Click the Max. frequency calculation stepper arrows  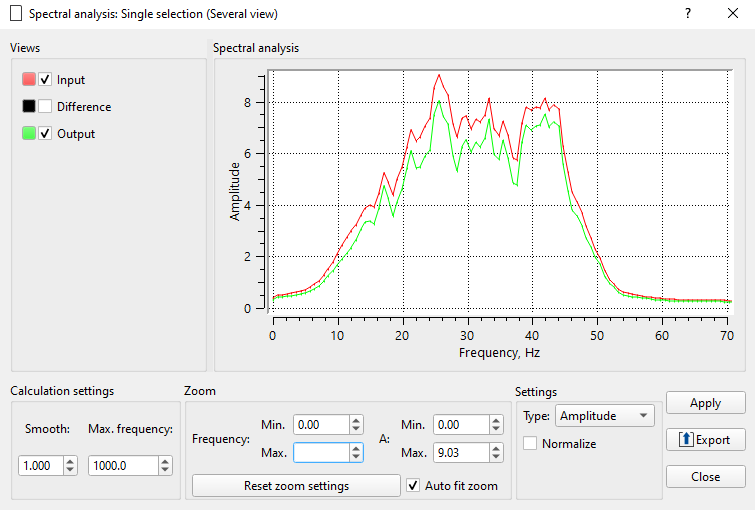(x=164, y=466)
